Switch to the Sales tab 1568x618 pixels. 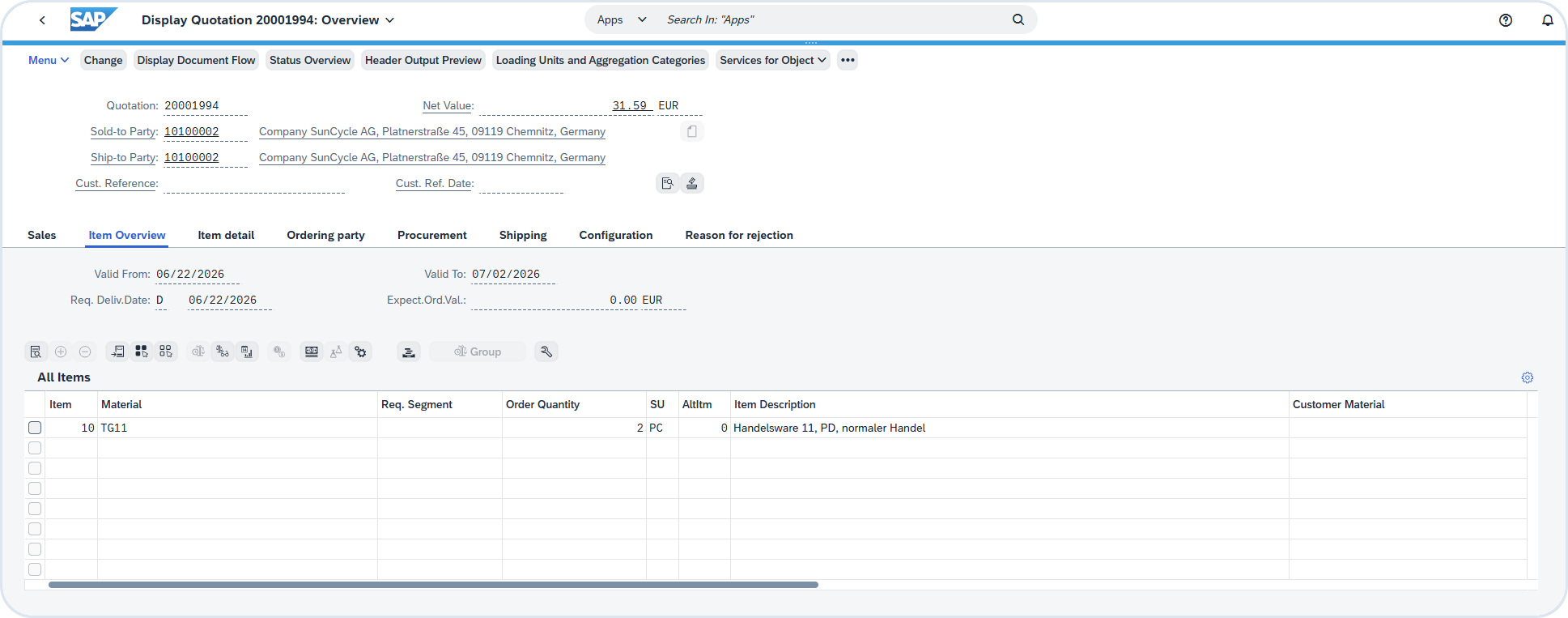42,235
